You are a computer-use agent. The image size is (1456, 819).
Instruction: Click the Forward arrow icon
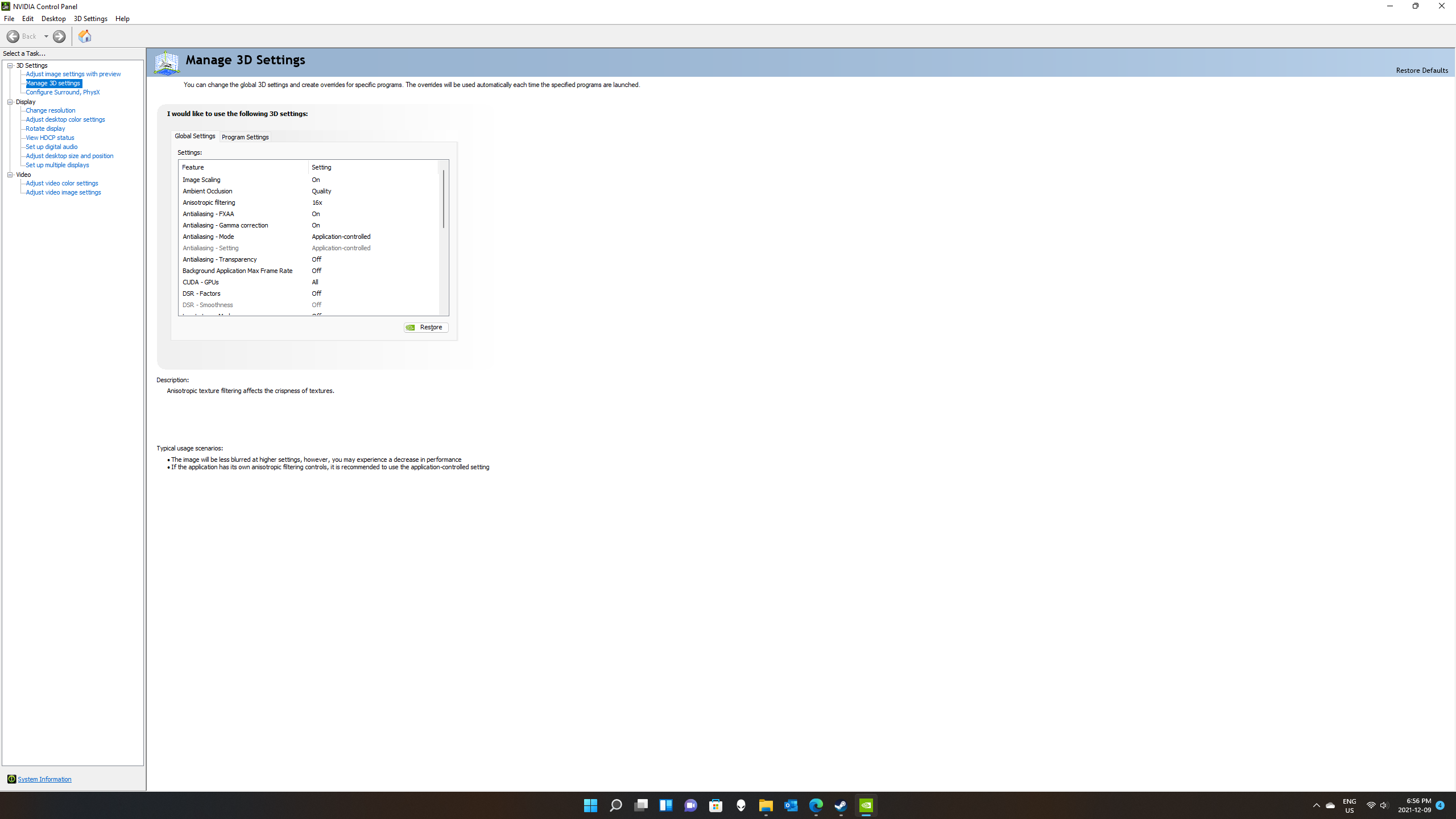59,36
